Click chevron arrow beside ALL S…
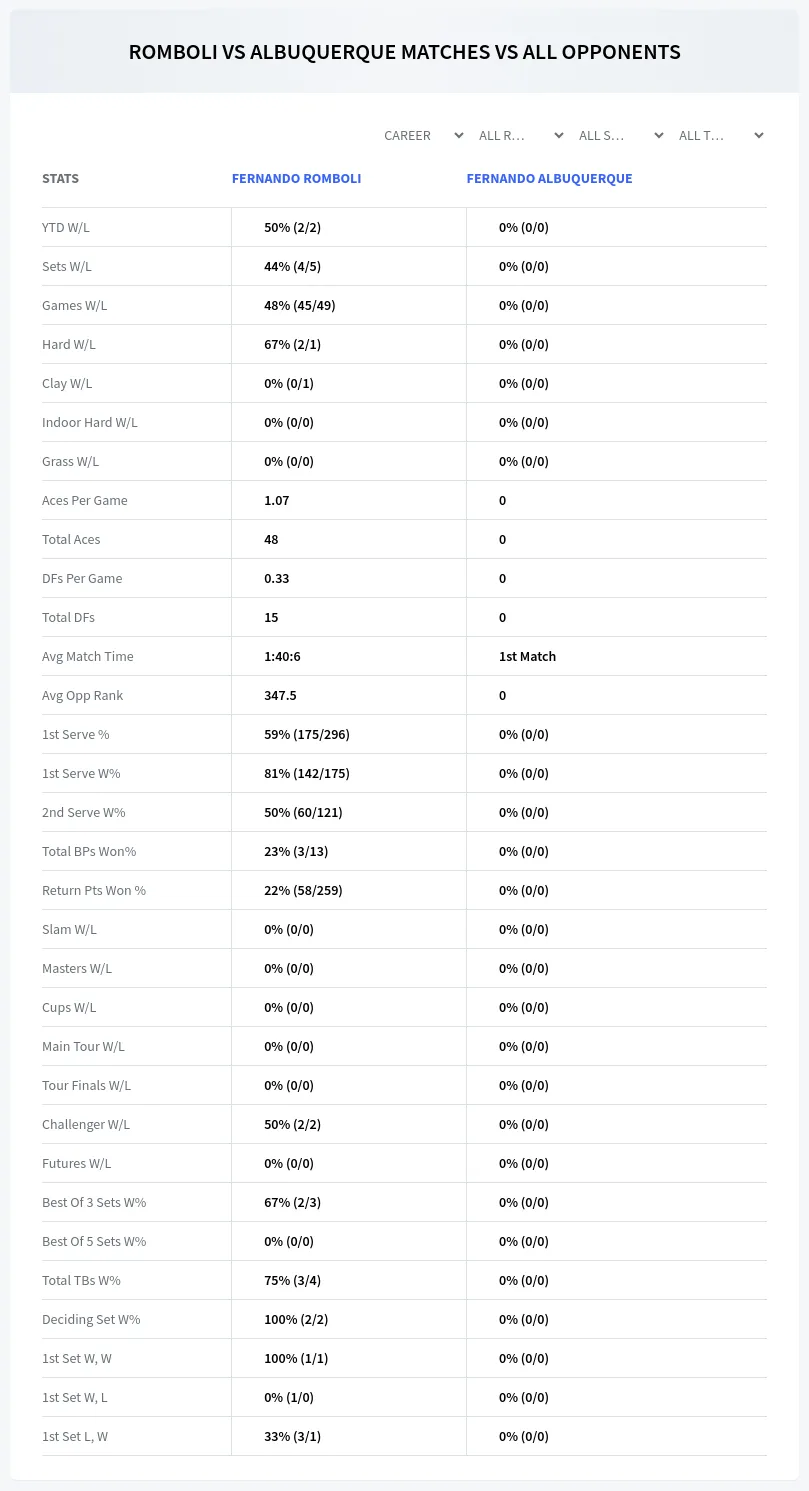Image resolution: width=809 pixels, height=1491 pixels. click(x=659, y=135)
